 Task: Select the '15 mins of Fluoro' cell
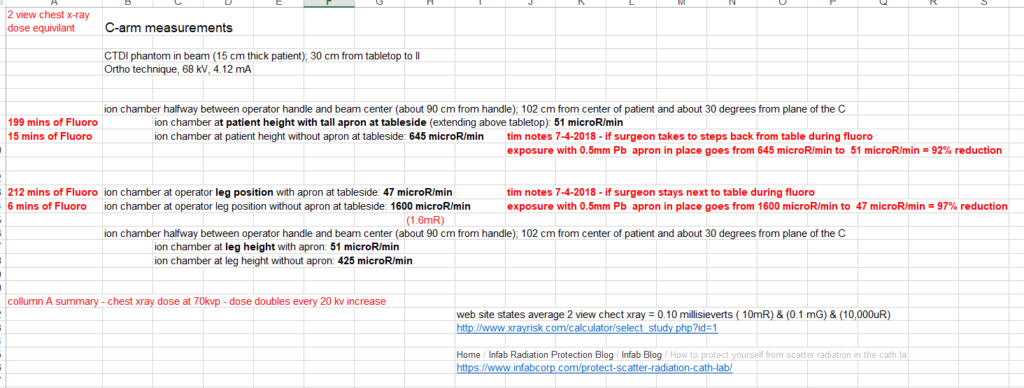point(50,137)
